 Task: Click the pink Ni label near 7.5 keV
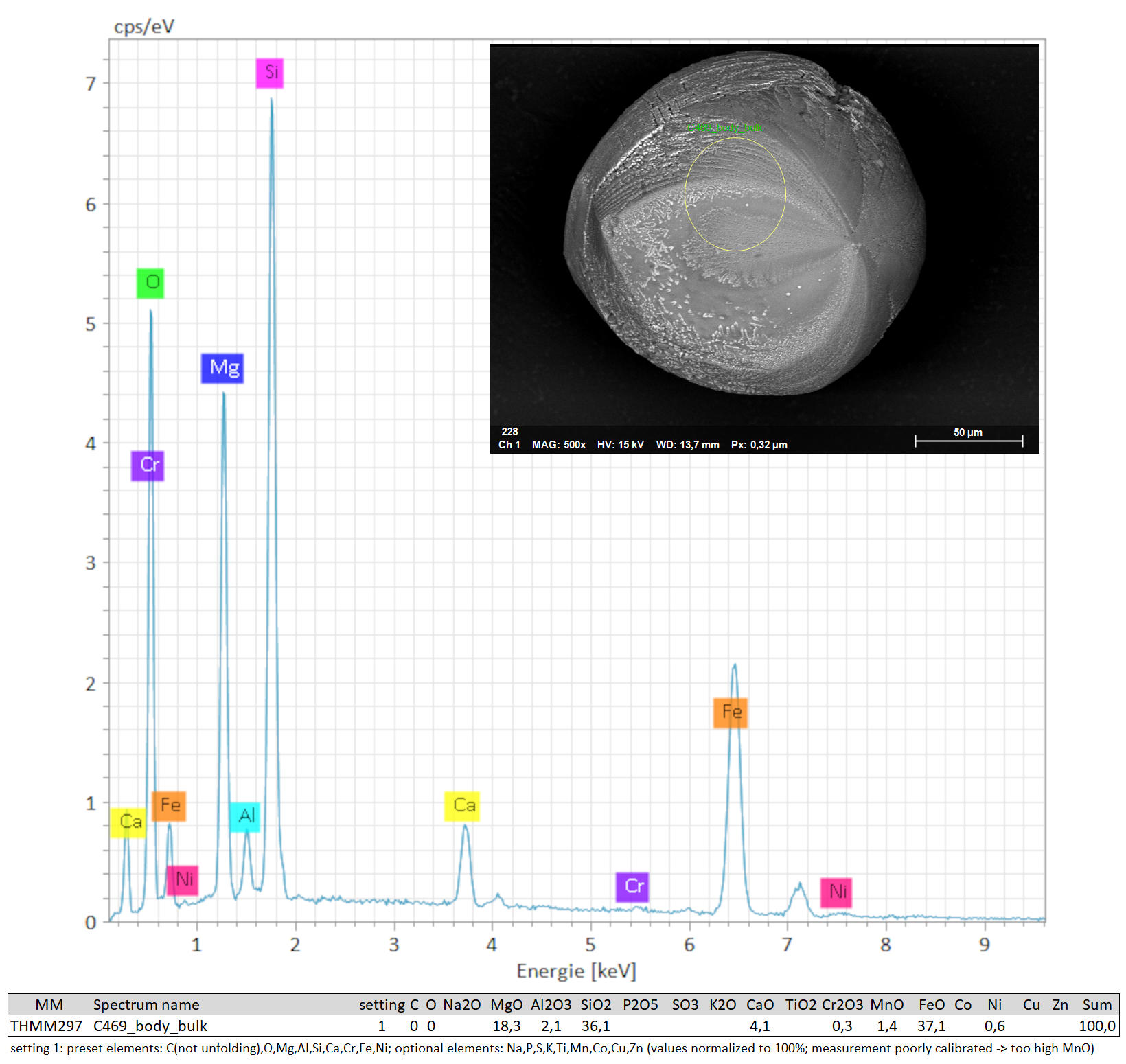836,892
